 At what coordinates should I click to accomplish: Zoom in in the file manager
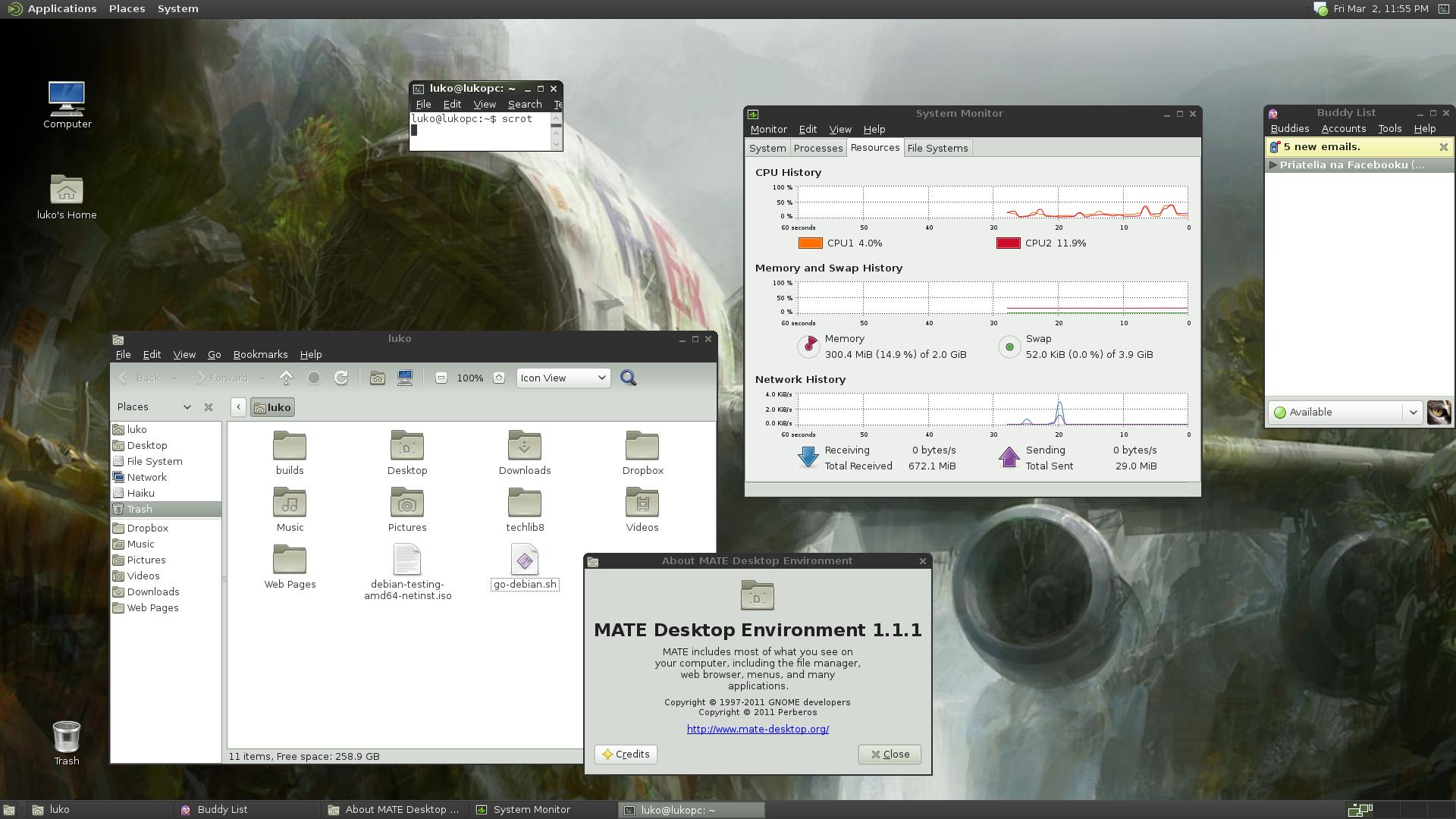click(498, 378)
